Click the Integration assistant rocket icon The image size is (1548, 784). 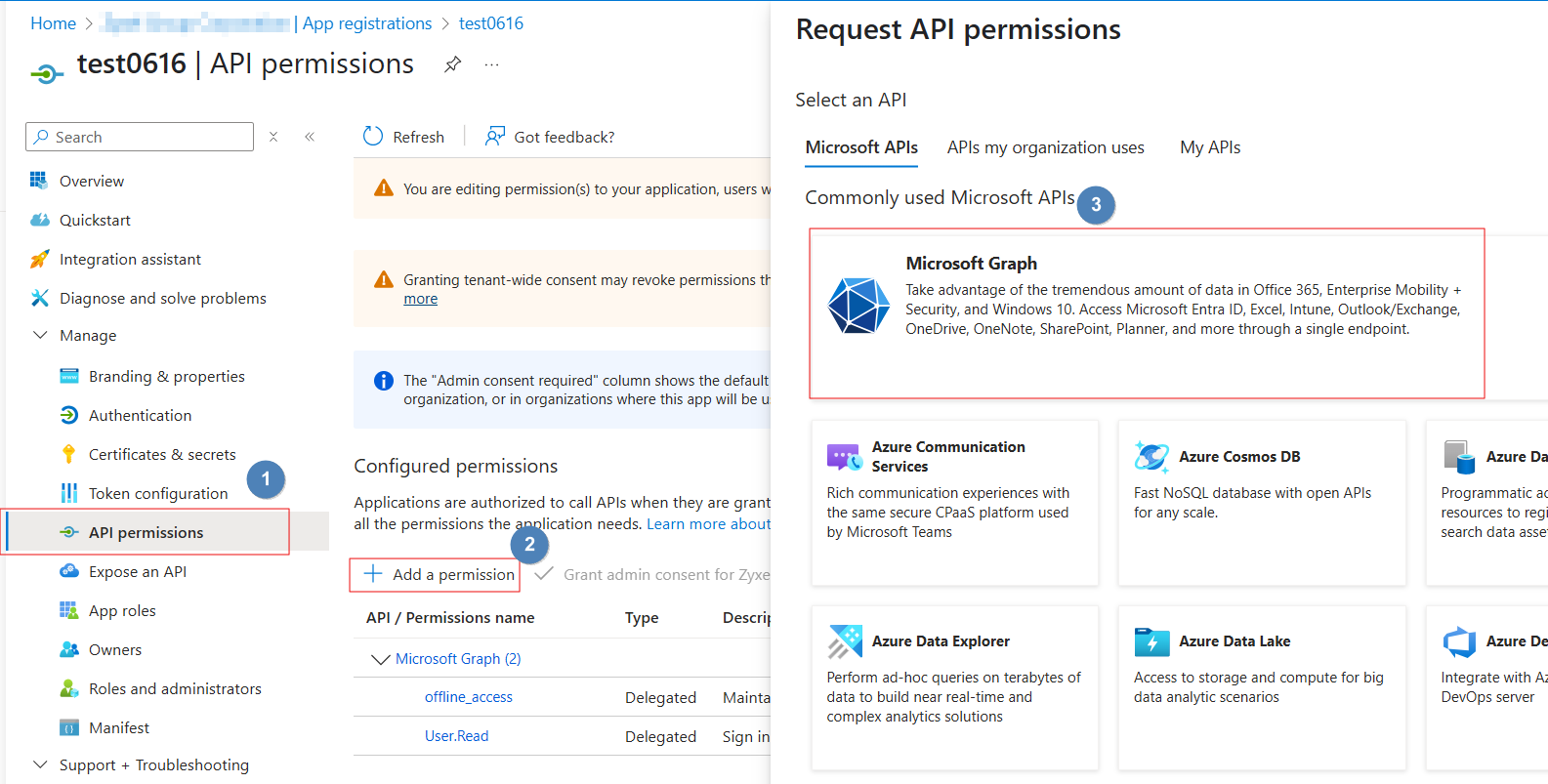(x=39, y=259)
